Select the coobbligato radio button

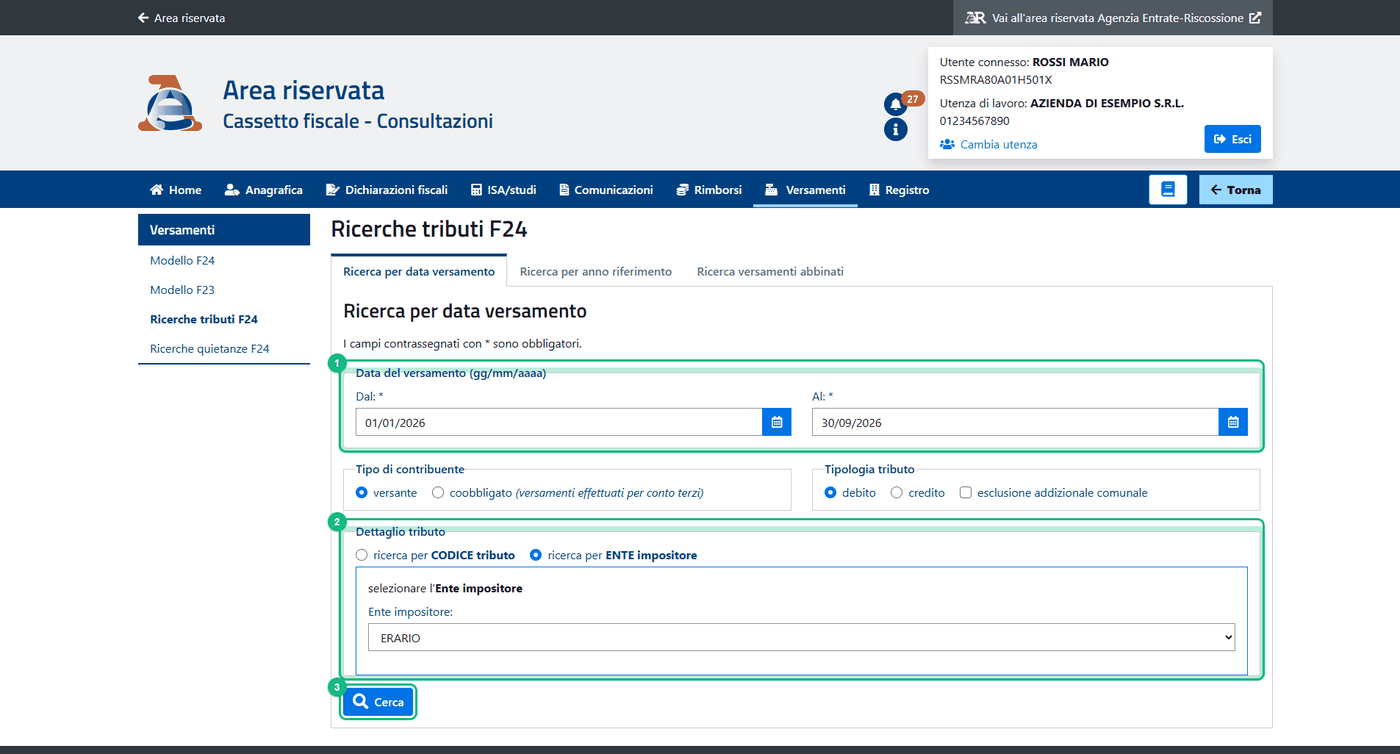coord(438,493)
